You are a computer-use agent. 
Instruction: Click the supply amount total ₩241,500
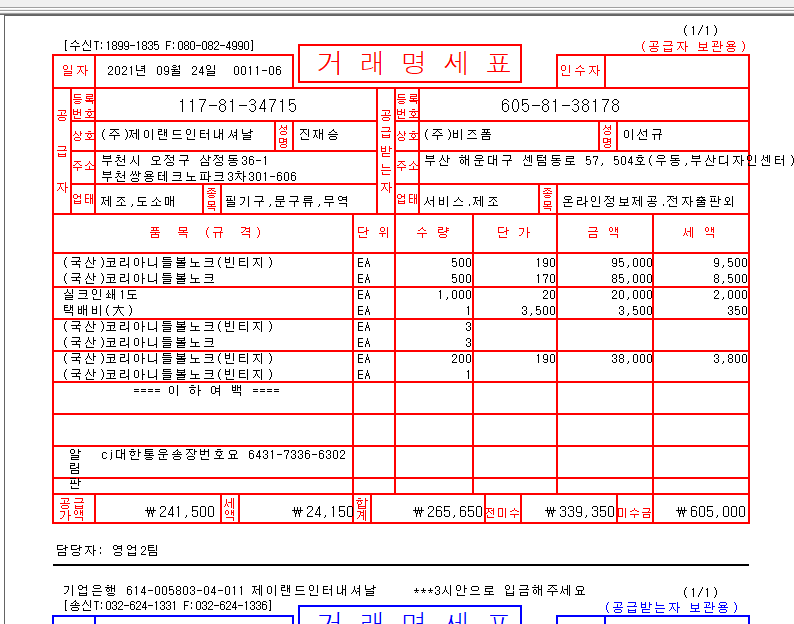(x=179, y=511)
